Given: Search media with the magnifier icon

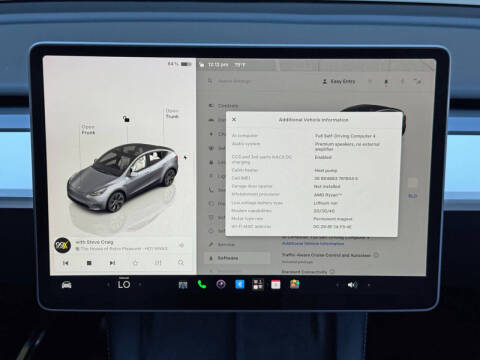Looking at the screenshot, I should pyautogui.click(x=181, y=263).
